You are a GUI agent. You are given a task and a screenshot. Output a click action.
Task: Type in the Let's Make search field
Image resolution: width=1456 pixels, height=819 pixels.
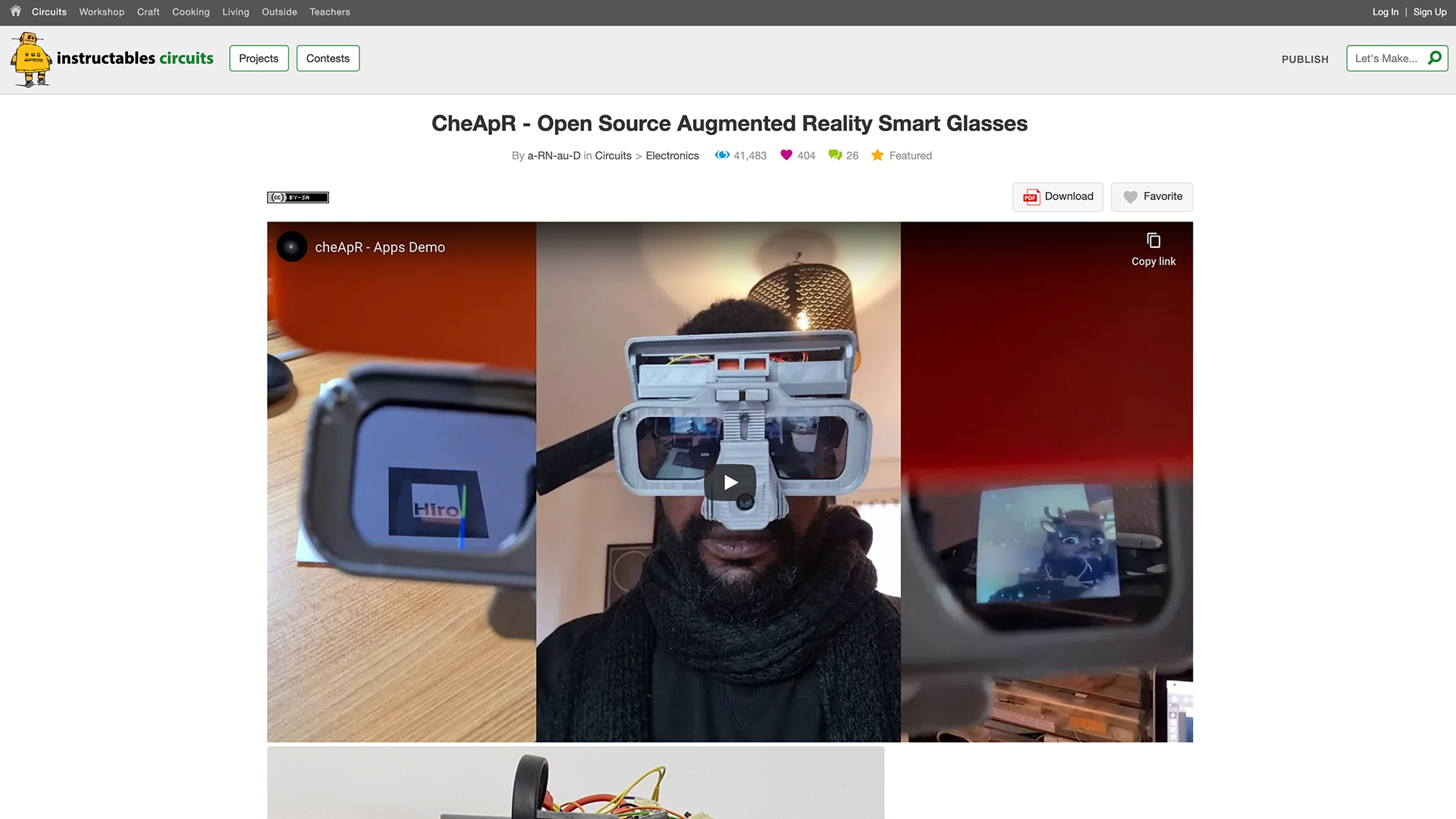pos(1386,58)
